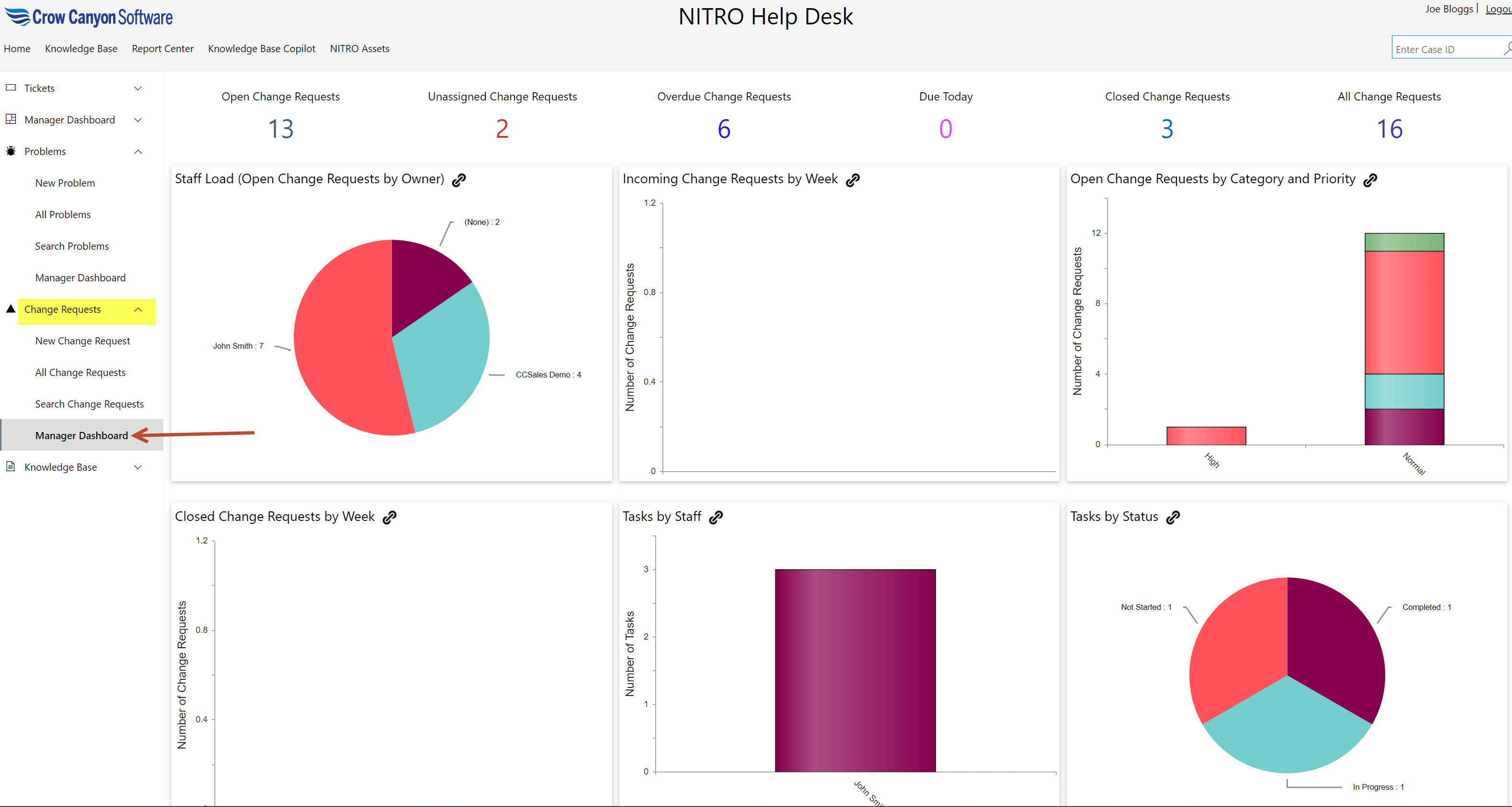Expand the Knowledge Base sidebar section chevron

138,467
